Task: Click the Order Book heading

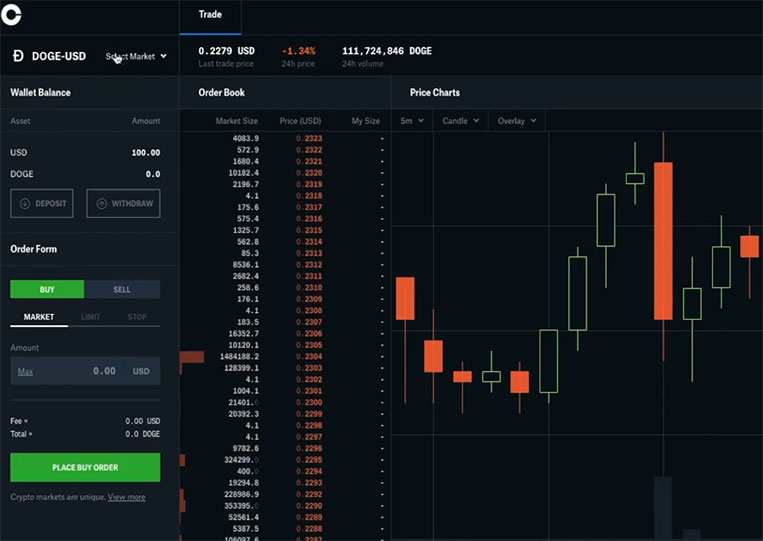Action: (221, 92)
